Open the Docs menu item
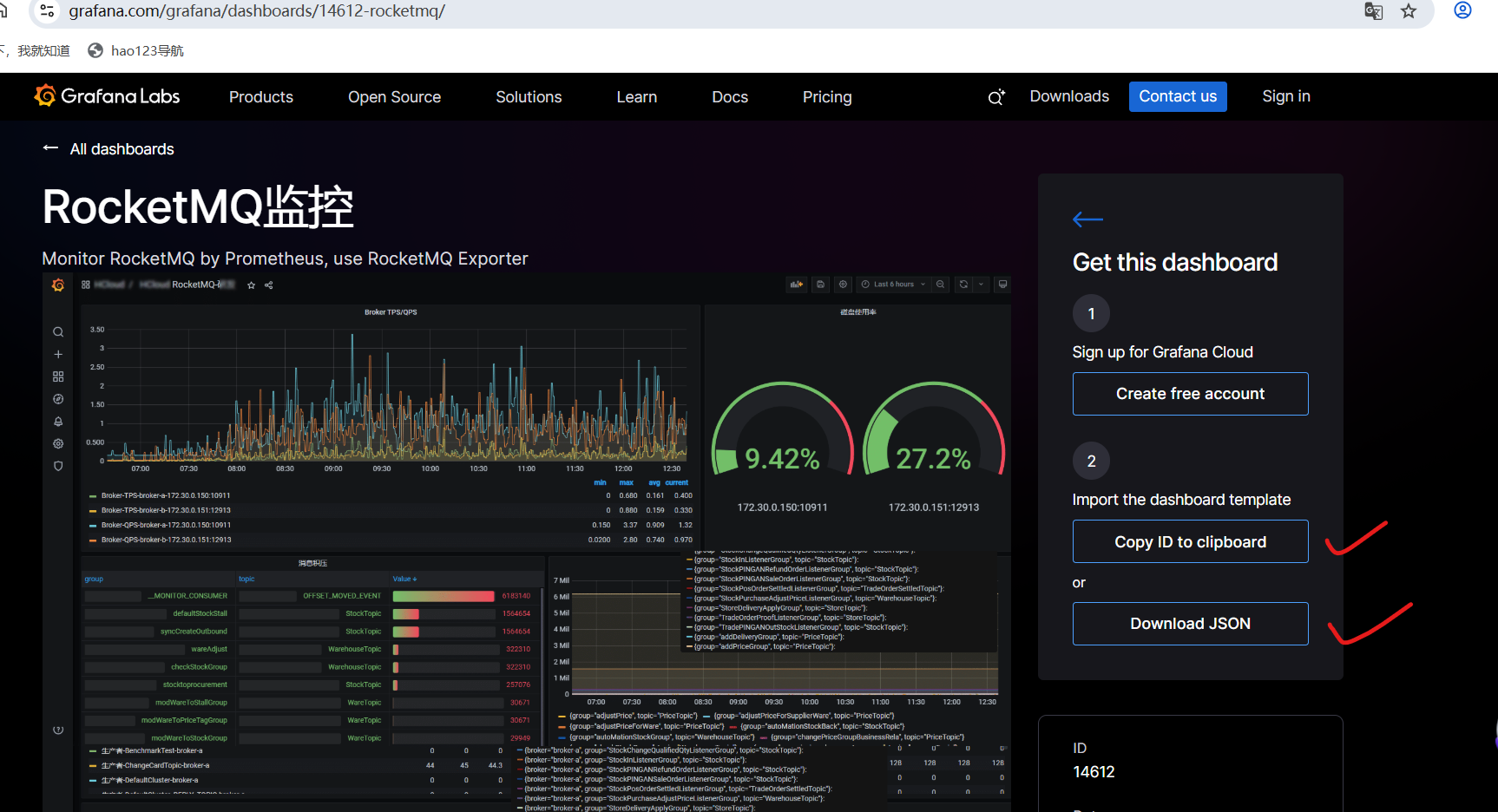 (729, 96)
